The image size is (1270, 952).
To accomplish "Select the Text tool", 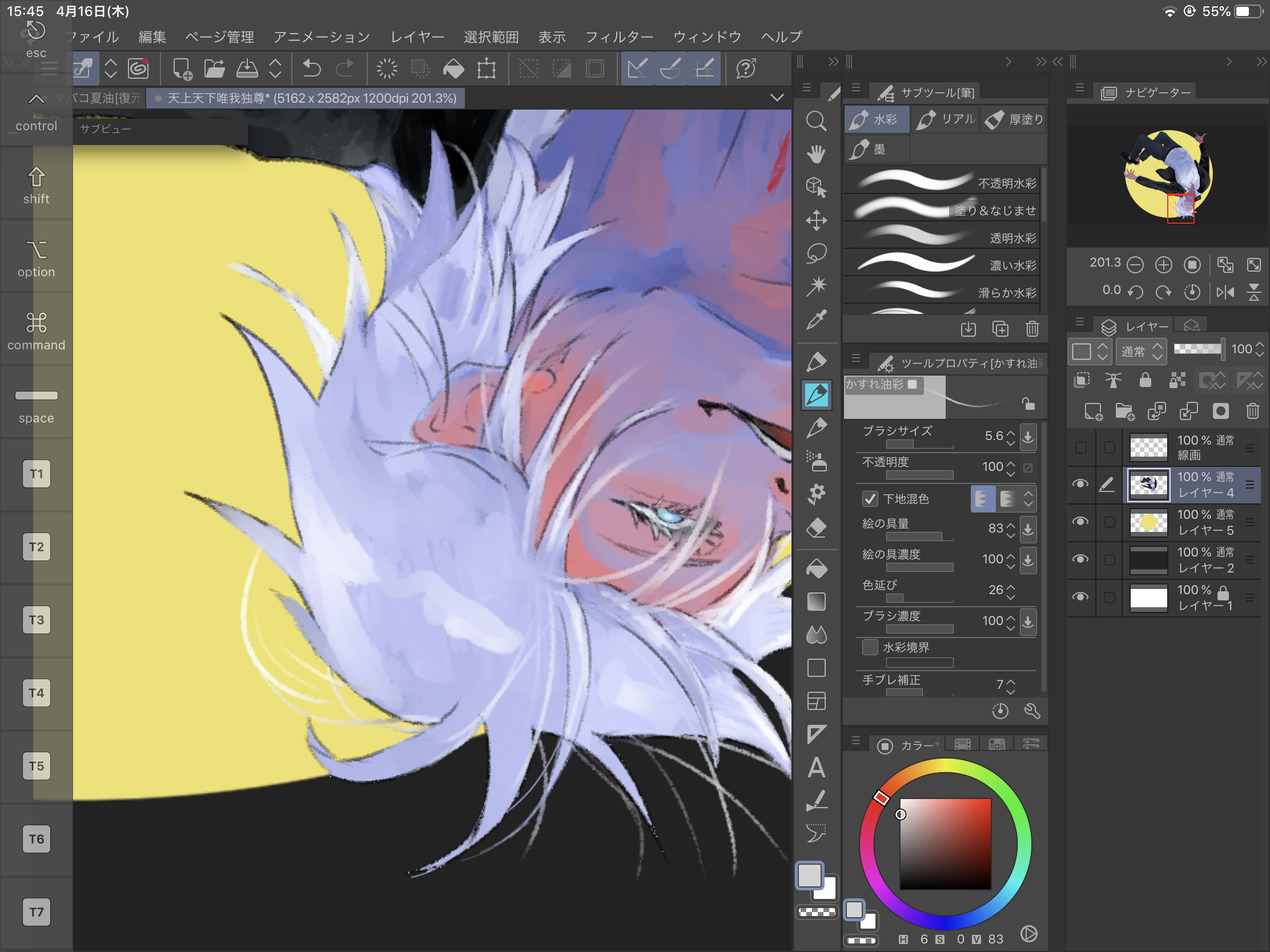I will click(x=816, y=768).
